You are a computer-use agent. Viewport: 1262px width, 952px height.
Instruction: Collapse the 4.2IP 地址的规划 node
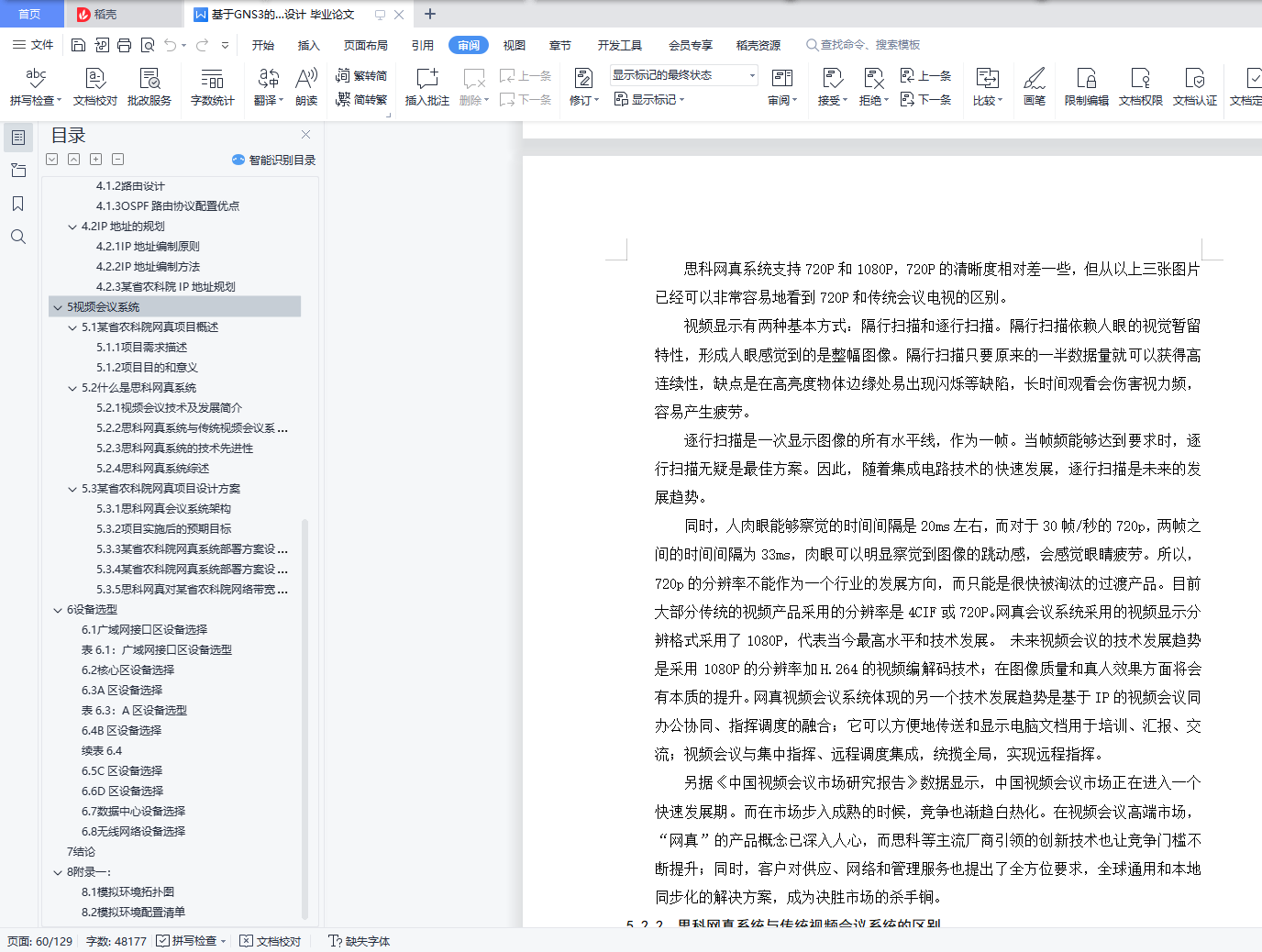[72, 227]
